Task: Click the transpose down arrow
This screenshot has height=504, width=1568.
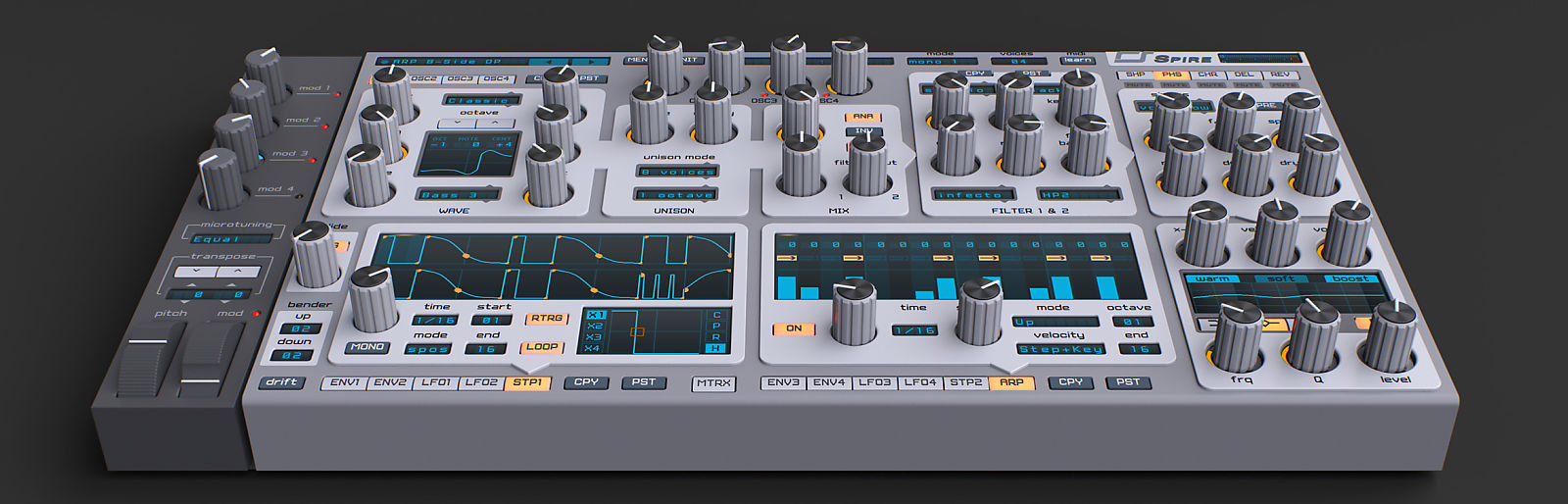Action: pos(194,273)
